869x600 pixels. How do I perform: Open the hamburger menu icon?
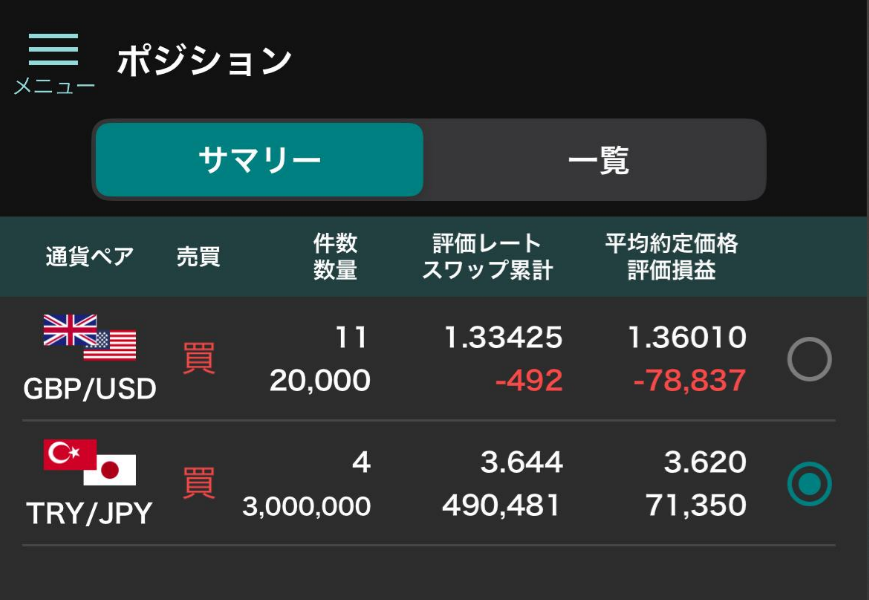click(x=53, y=50)
